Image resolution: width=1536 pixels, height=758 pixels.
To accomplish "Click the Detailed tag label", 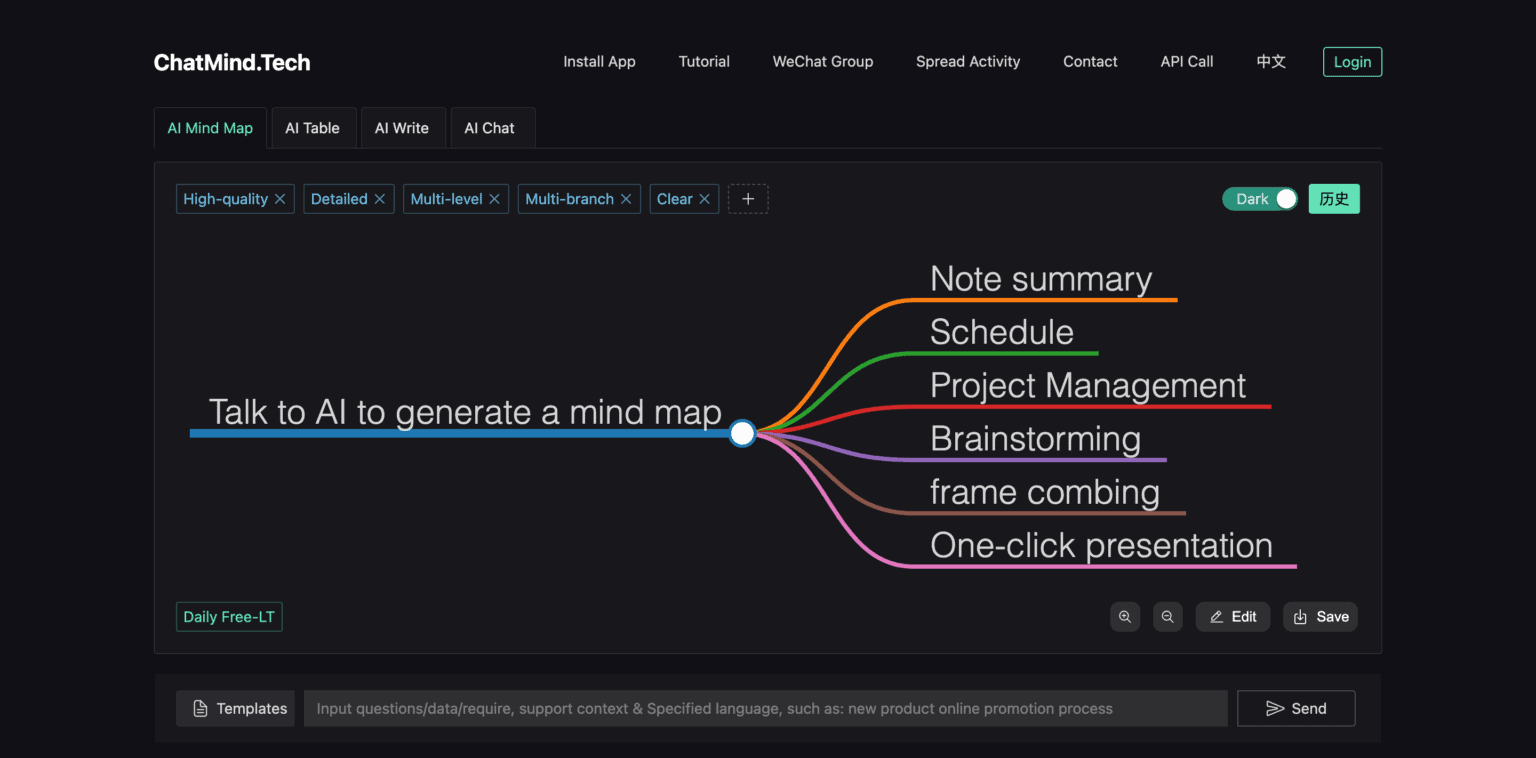I will (x=339, y=199).
